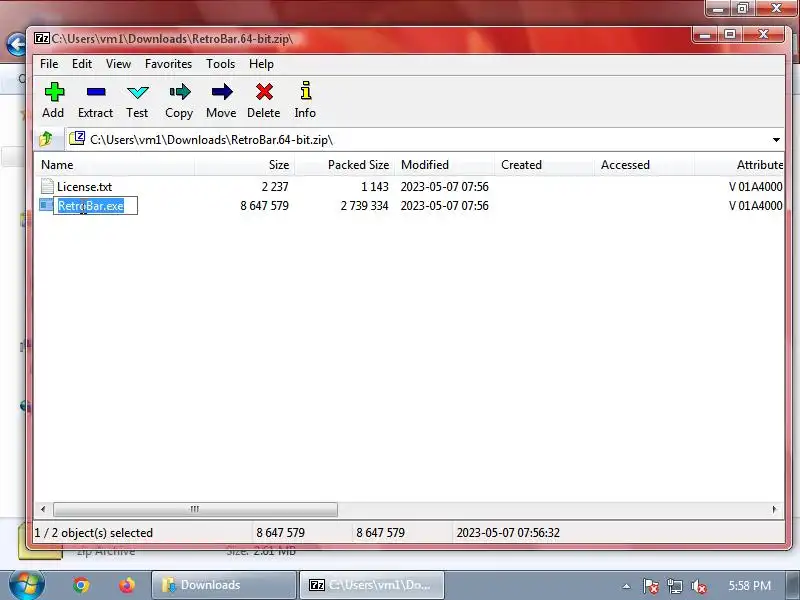Click the horizontal scrollbar thumb
Image resolution: width=800 pixels, height=600 pixels.
195,509
